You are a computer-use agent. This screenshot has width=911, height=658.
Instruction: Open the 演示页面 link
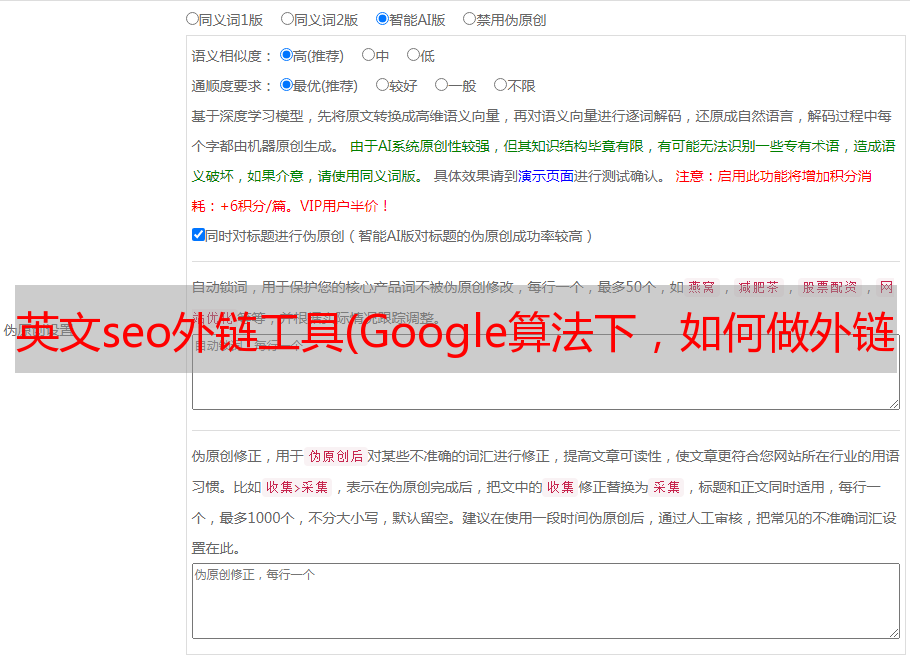point(546,176)
